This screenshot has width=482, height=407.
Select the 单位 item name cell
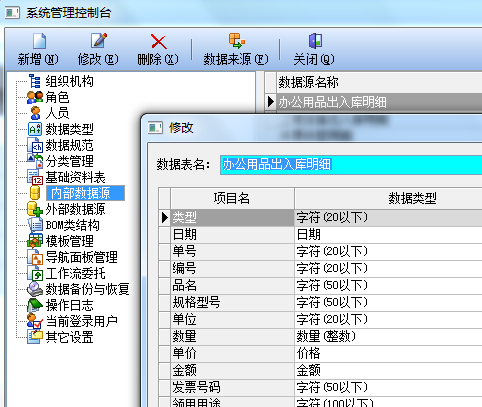pos(232,320)
